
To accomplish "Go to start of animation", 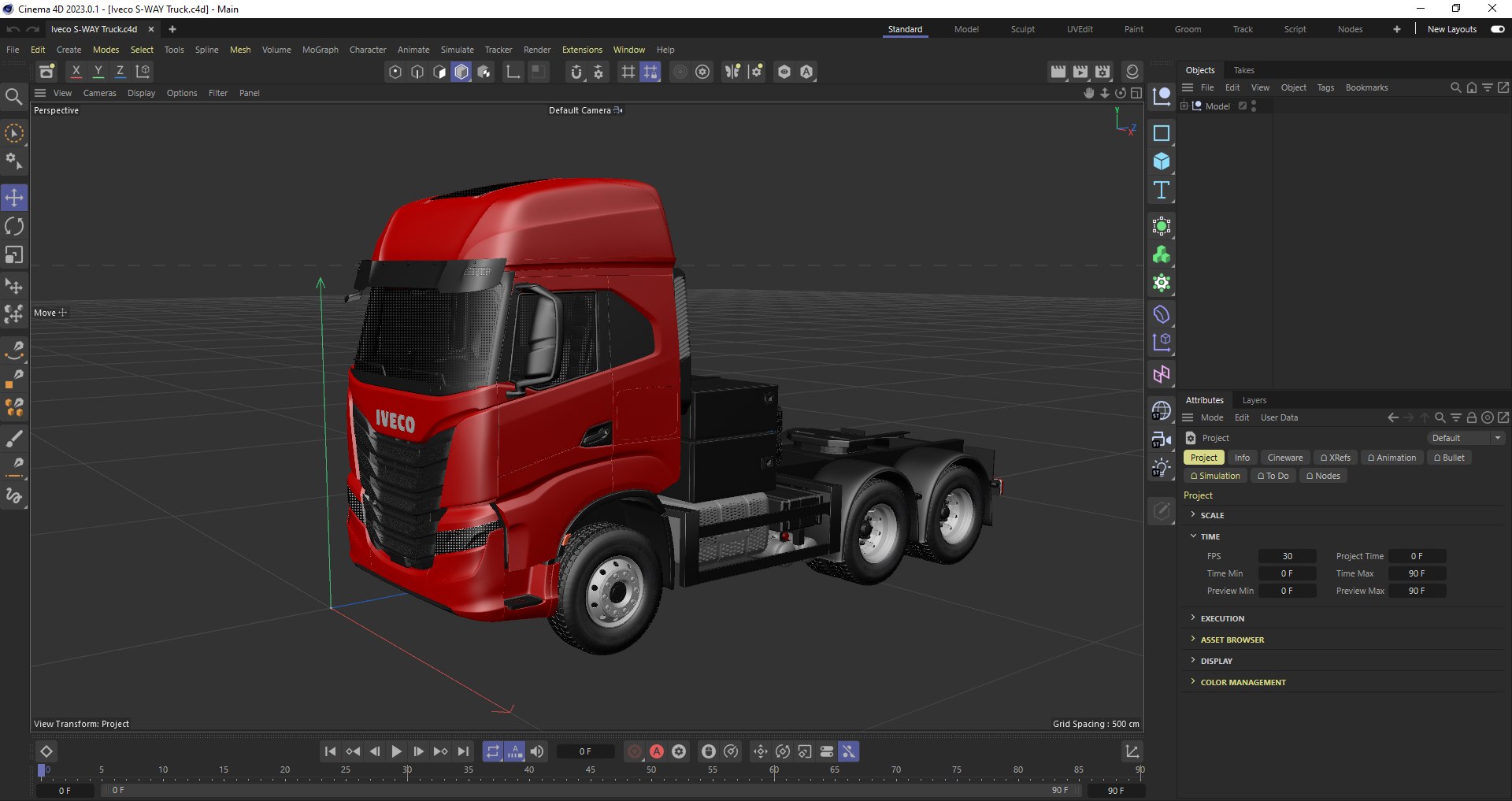I will tap(331, 751).
